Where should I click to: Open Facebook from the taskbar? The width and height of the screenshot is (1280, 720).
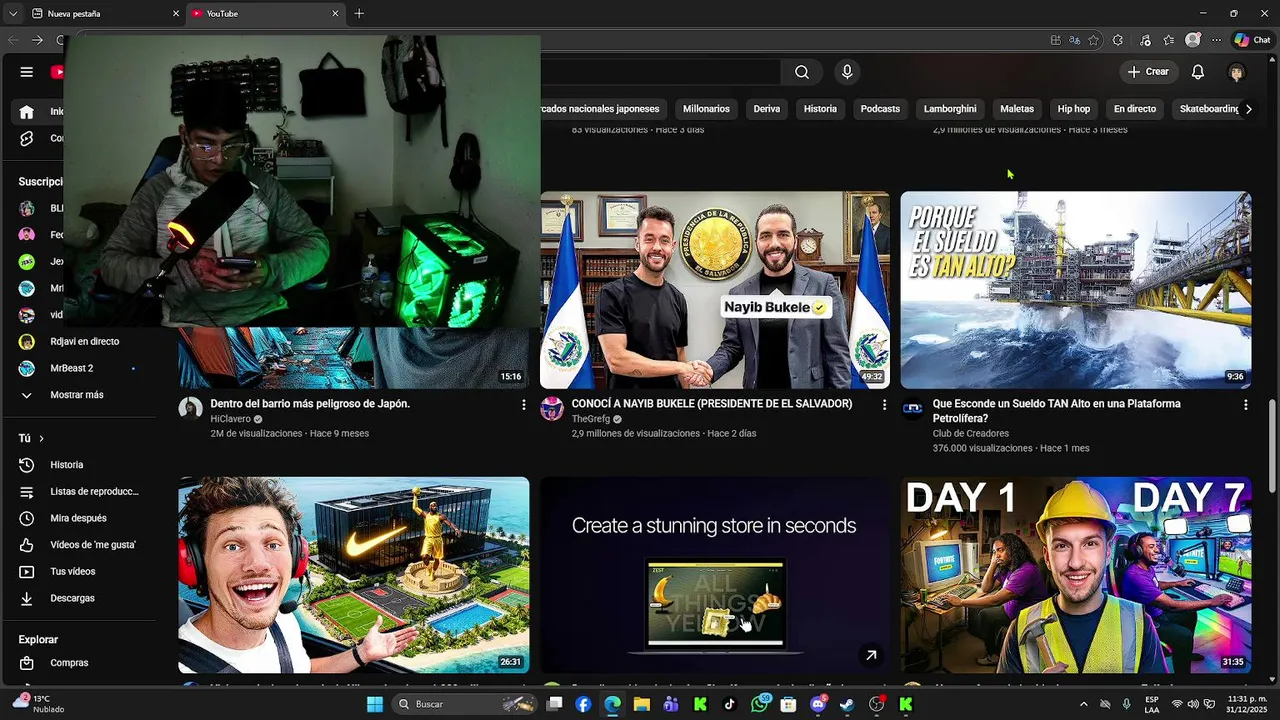(583, 704)
